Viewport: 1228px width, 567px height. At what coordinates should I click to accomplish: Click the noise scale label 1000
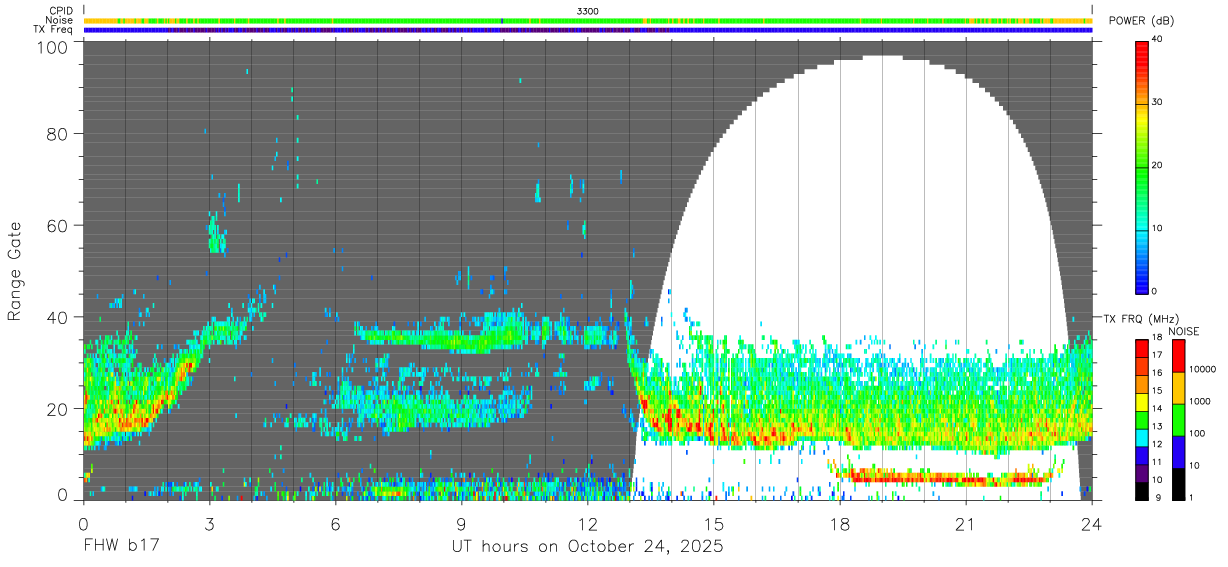point(1201,401)
